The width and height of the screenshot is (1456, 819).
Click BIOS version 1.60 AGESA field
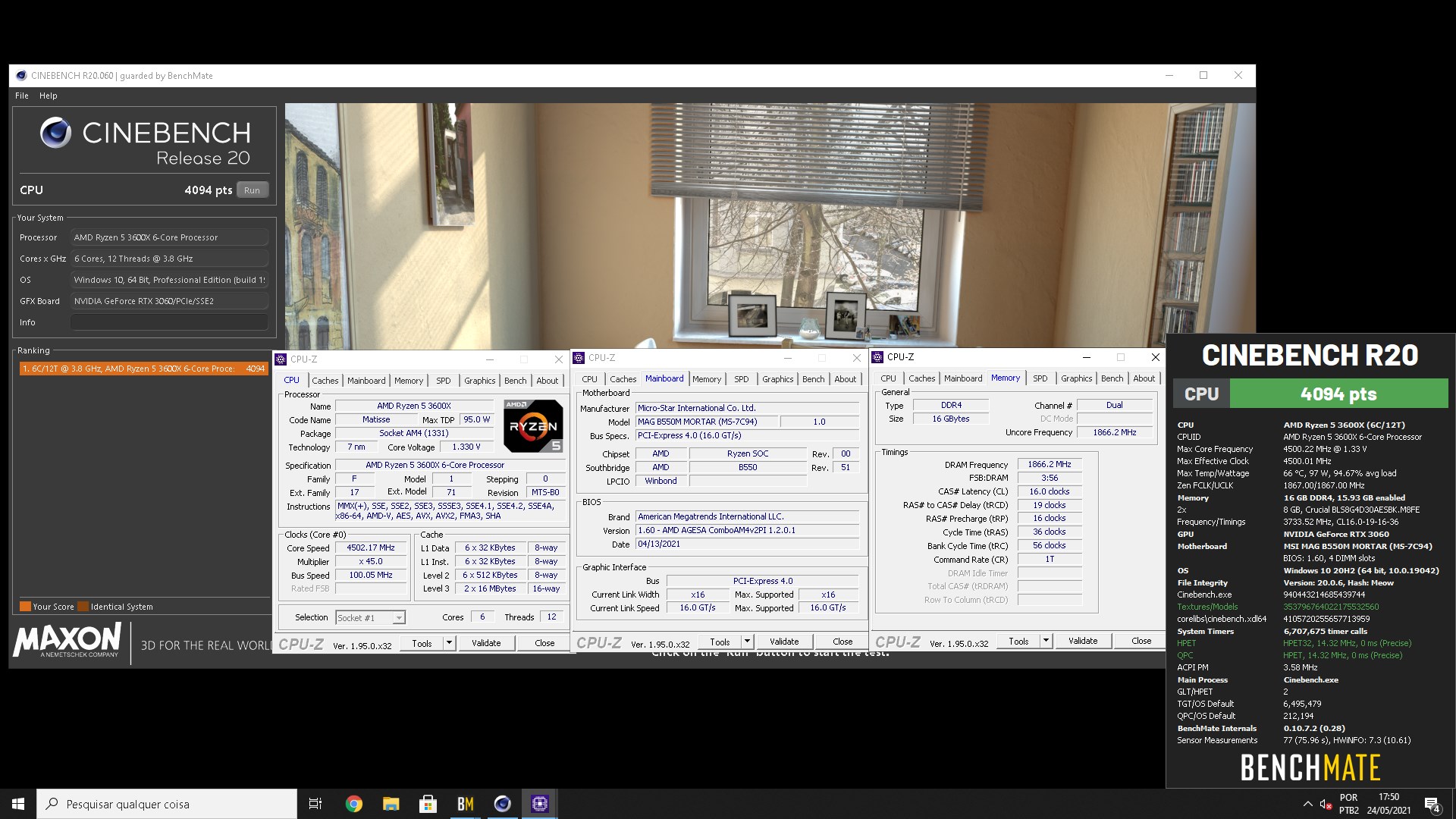[747, 530]
